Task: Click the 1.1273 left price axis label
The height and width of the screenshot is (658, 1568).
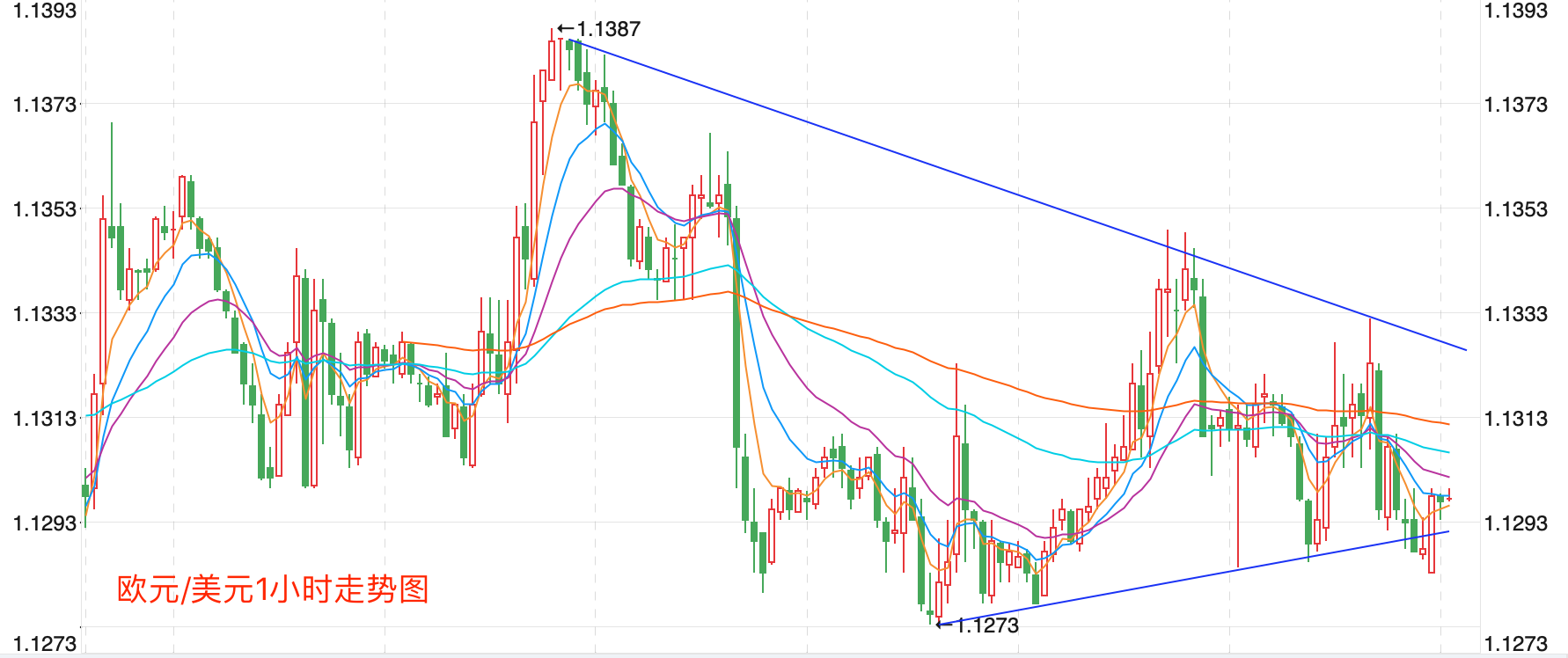Action: coord(45,644)
